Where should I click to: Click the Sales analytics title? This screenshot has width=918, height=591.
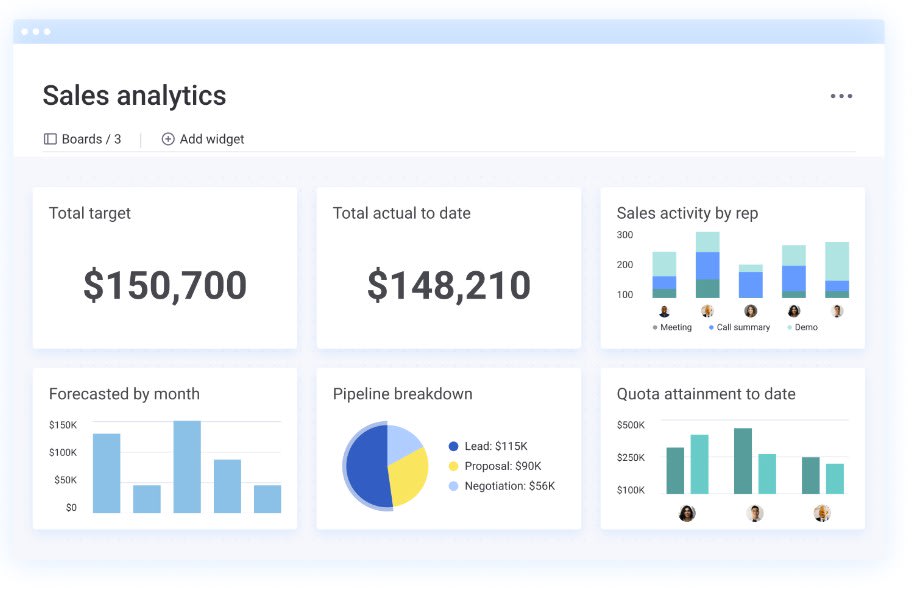[x=134, y=95]
